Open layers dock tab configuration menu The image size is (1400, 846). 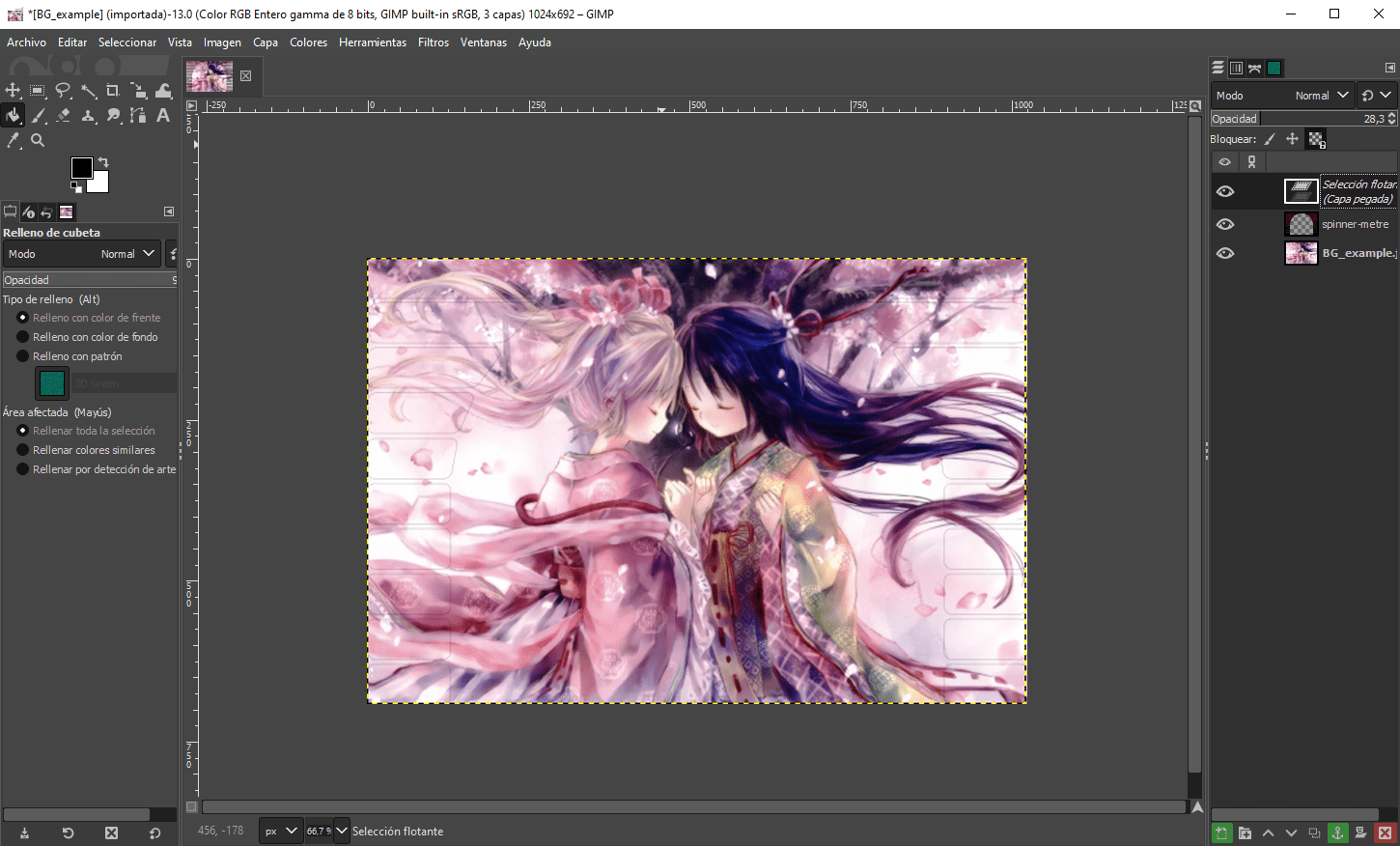tap(1389, 68)
